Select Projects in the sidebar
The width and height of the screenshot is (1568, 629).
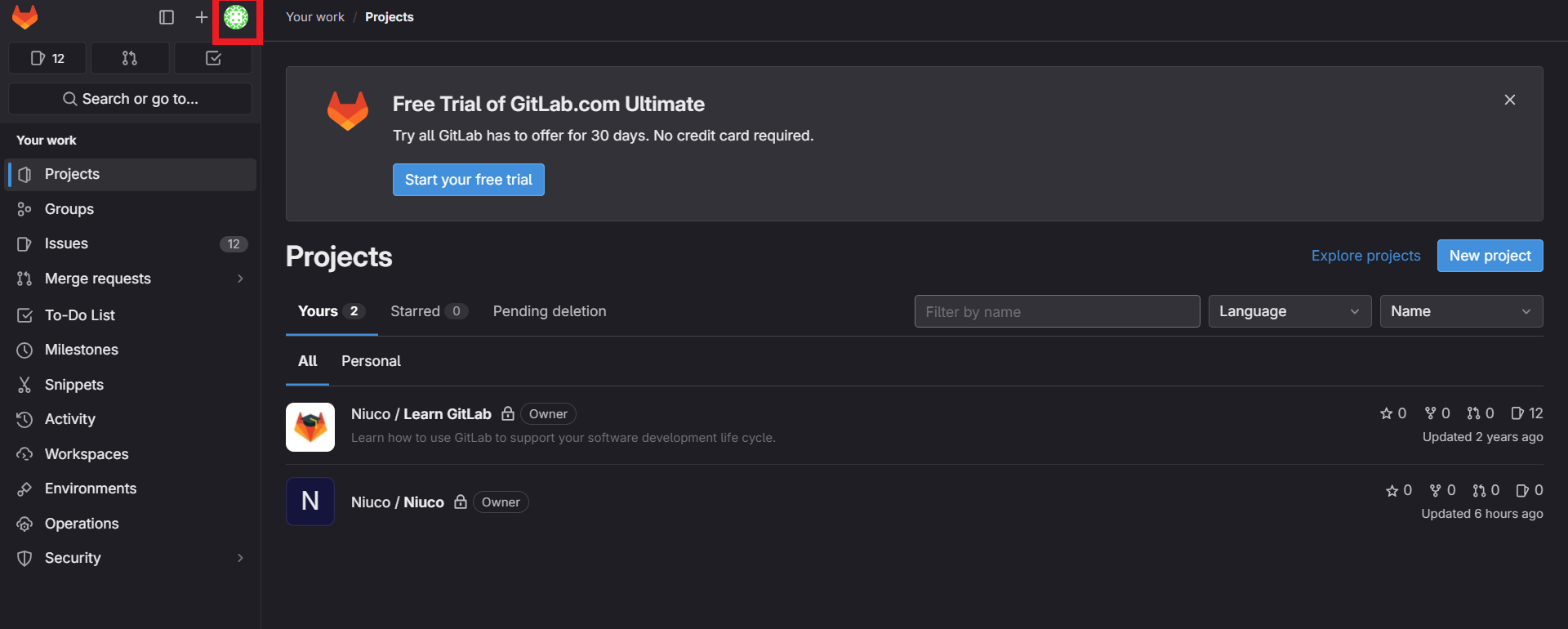click(131, 174)
